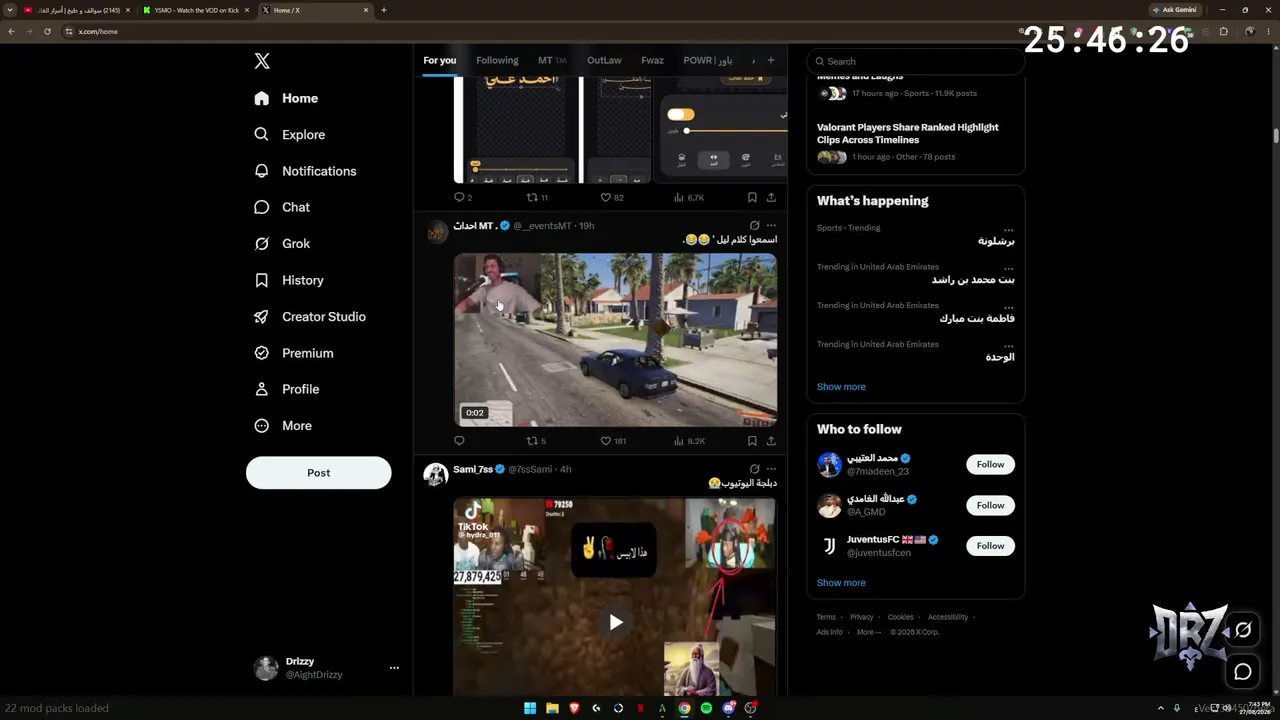
Task: Open more options on Sami_7ss post
Action: 771,469
